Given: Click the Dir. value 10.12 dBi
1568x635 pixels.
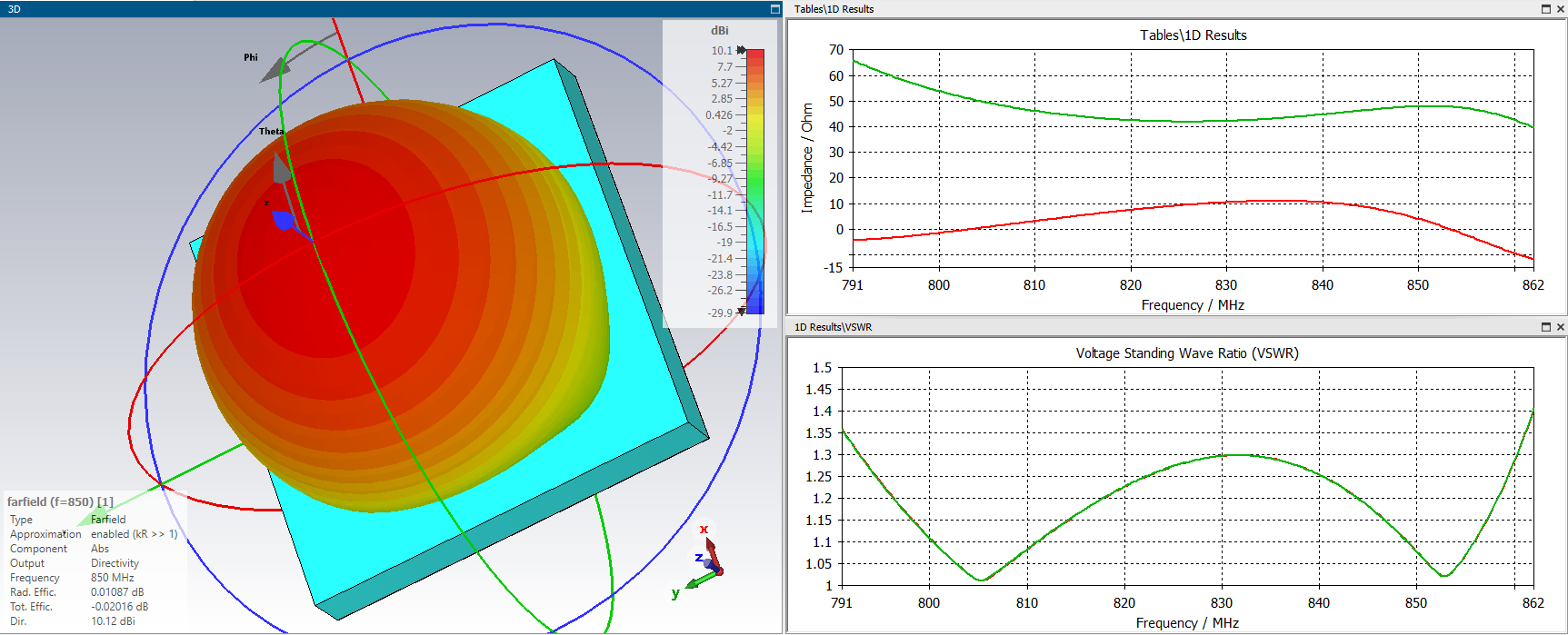Looking at the screenshot, I should click(x=113, y=621).
